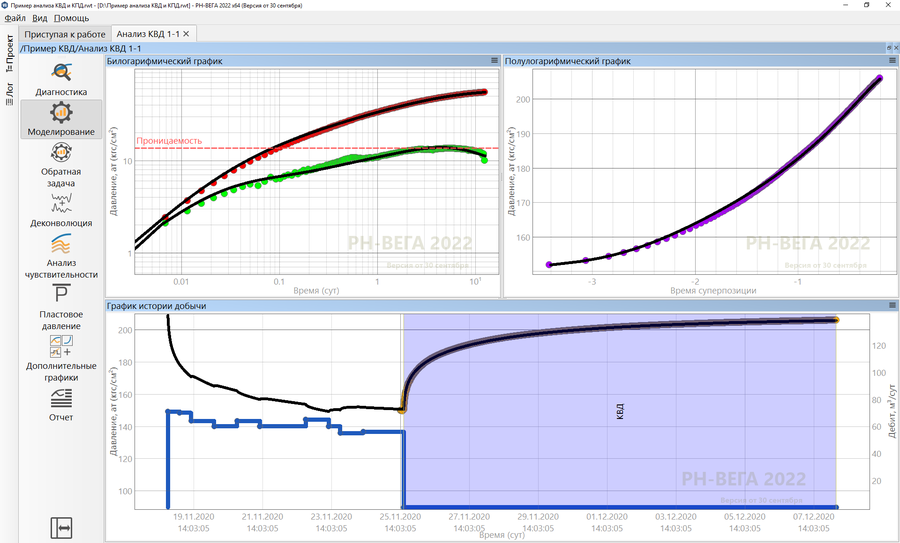This screenshot has width=900, height=543.
Task: Switch to the Приступая к работе tab
Action: [65, 34]
